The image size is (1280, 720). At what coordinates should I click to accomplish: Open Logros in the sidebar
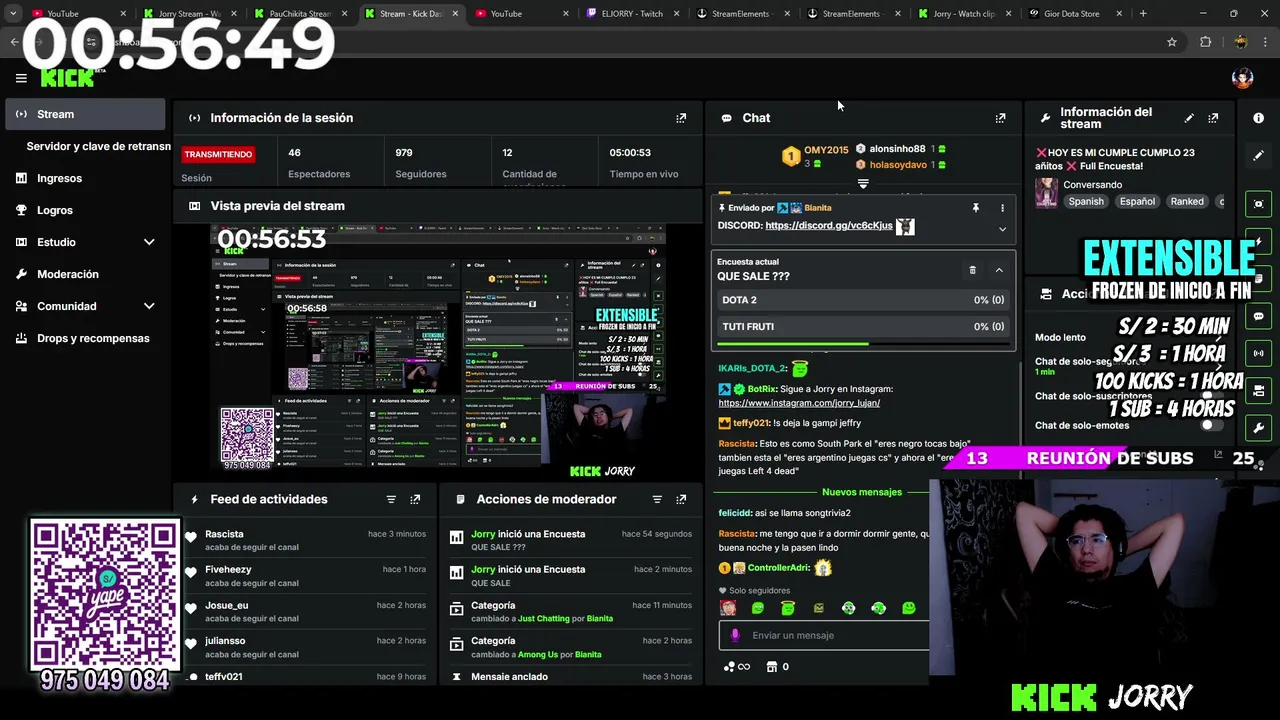click(x=85, y=210)
